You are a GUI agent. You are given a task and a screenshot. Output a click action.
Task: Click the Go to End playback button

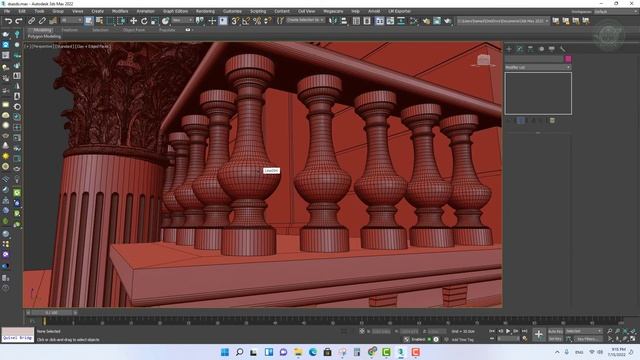pos(524,331)
